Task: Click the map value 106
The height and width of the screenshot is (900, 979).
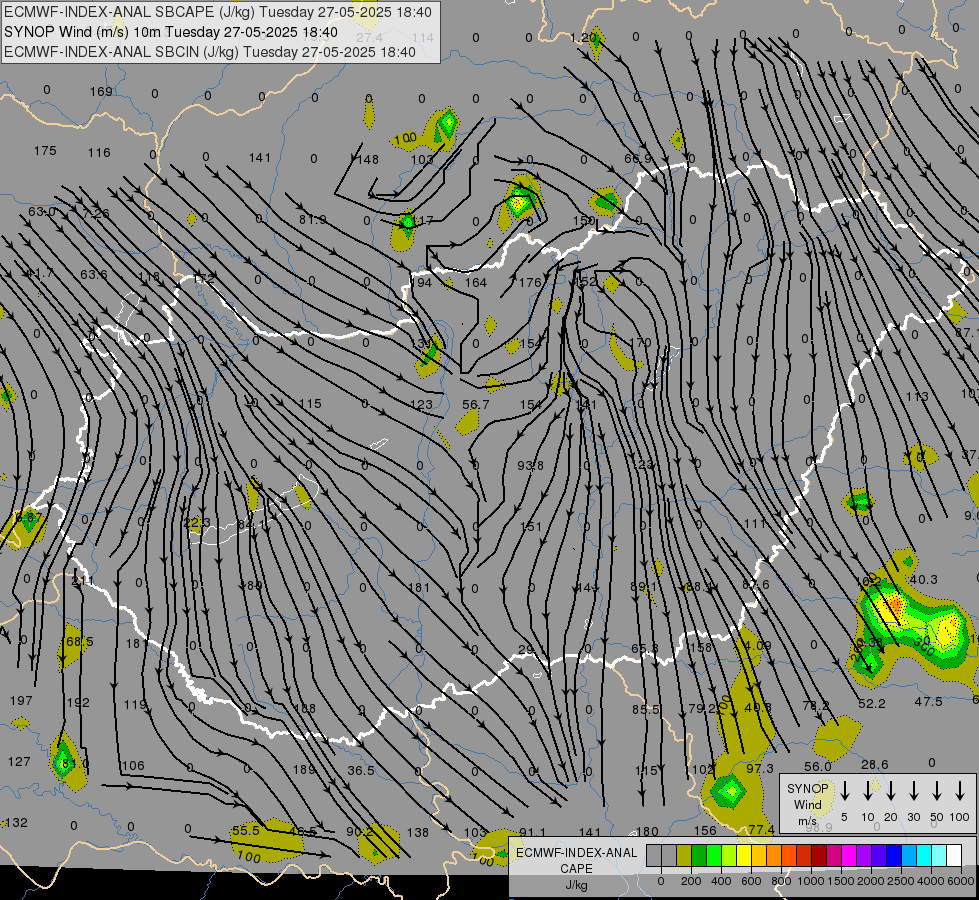Action: [x=133, y=766]
